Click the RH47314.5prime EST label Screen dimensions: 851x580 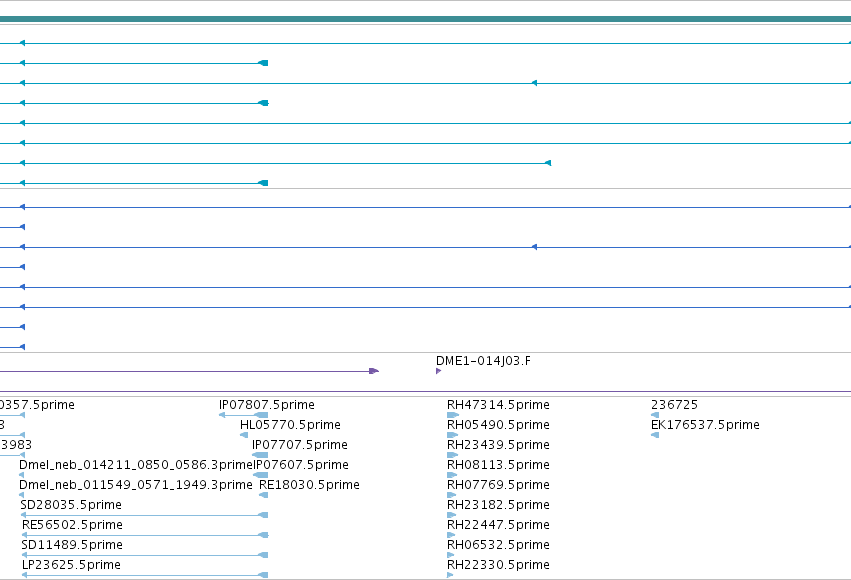[x=498, y=405]
